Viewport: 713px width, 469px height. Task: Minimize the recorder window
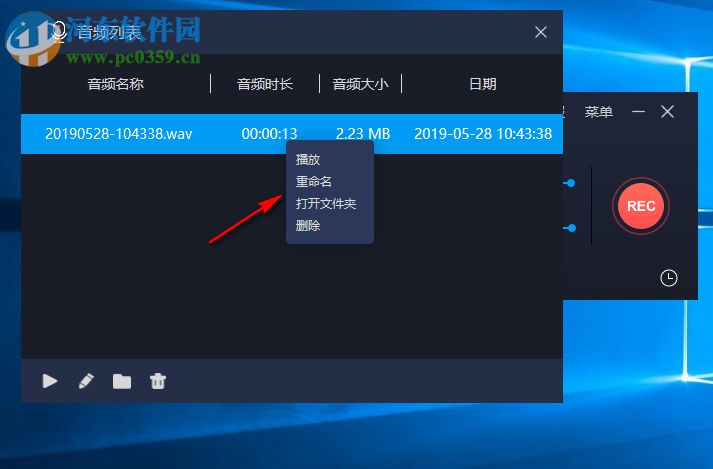click(638, 111)
